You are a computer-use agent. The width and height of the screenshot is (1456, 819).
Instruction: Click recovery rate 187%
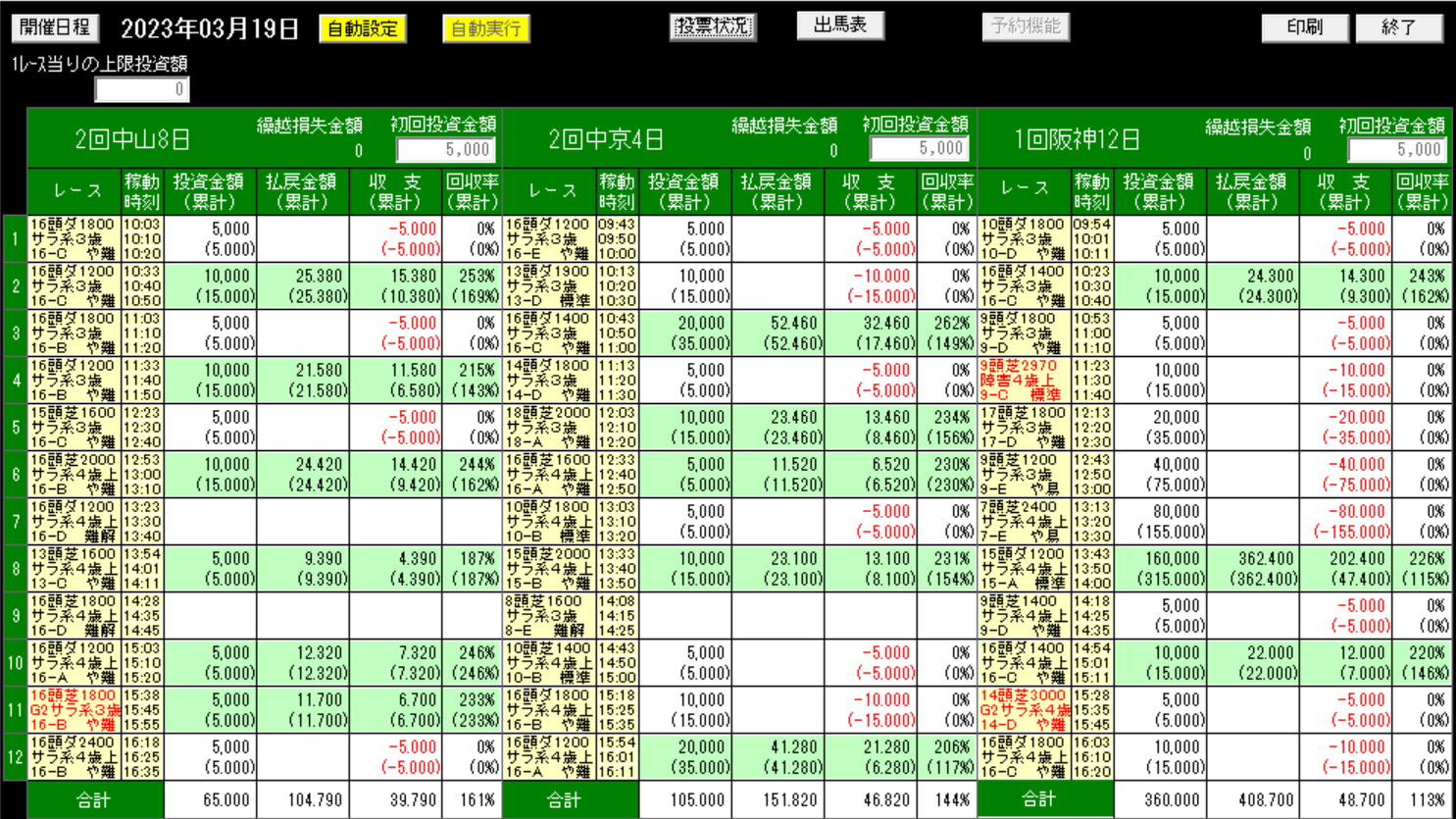[x=477, y=559]
